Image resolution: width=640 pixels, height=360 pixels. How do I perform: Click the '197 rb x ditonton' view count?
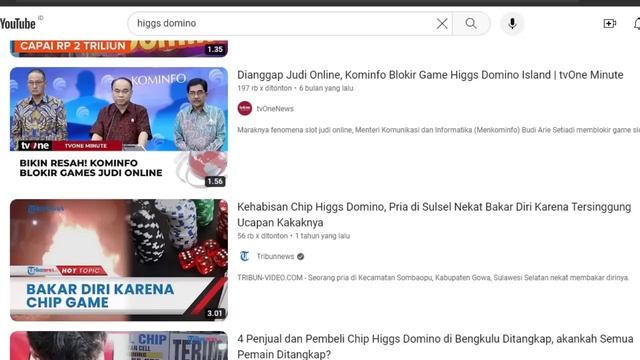pyautogui.click(x=264, y=88)
